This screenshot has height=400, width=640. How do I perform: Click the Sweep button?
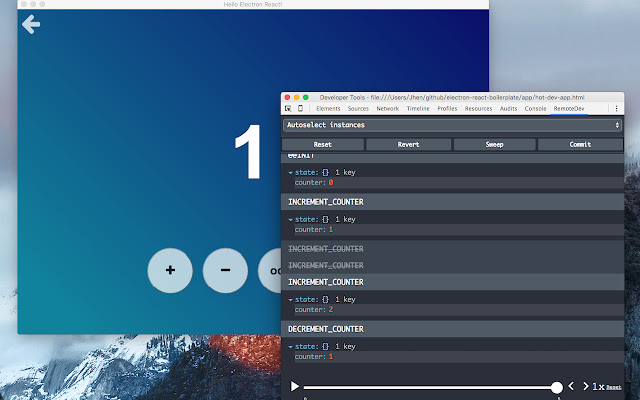494,144
